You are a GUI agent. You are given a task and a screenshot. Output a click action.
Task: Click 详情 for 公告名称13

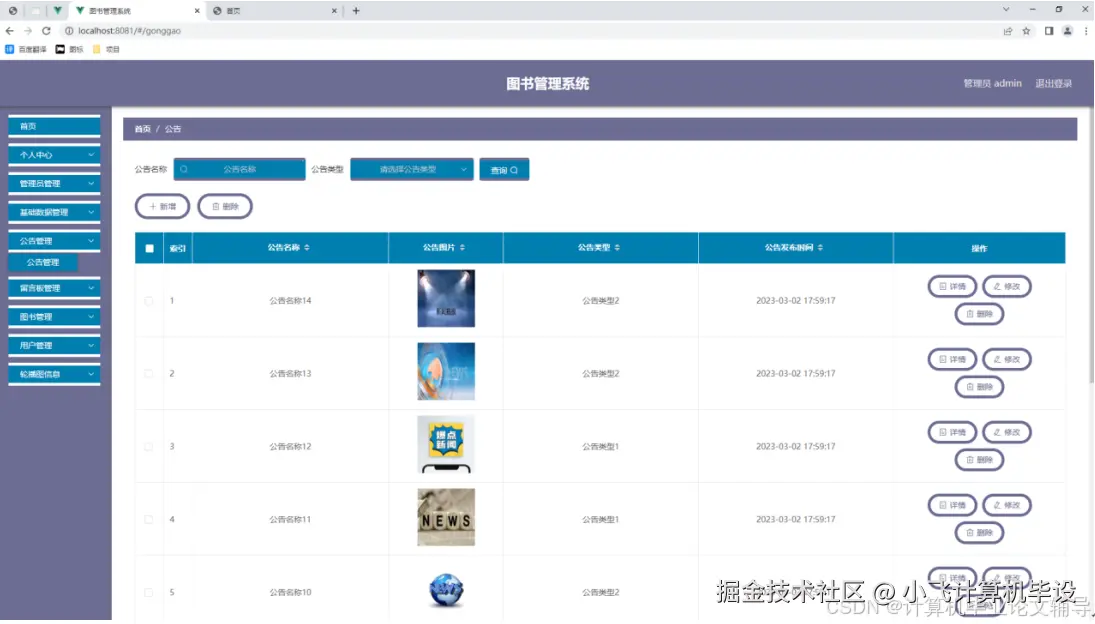[953, 359]
